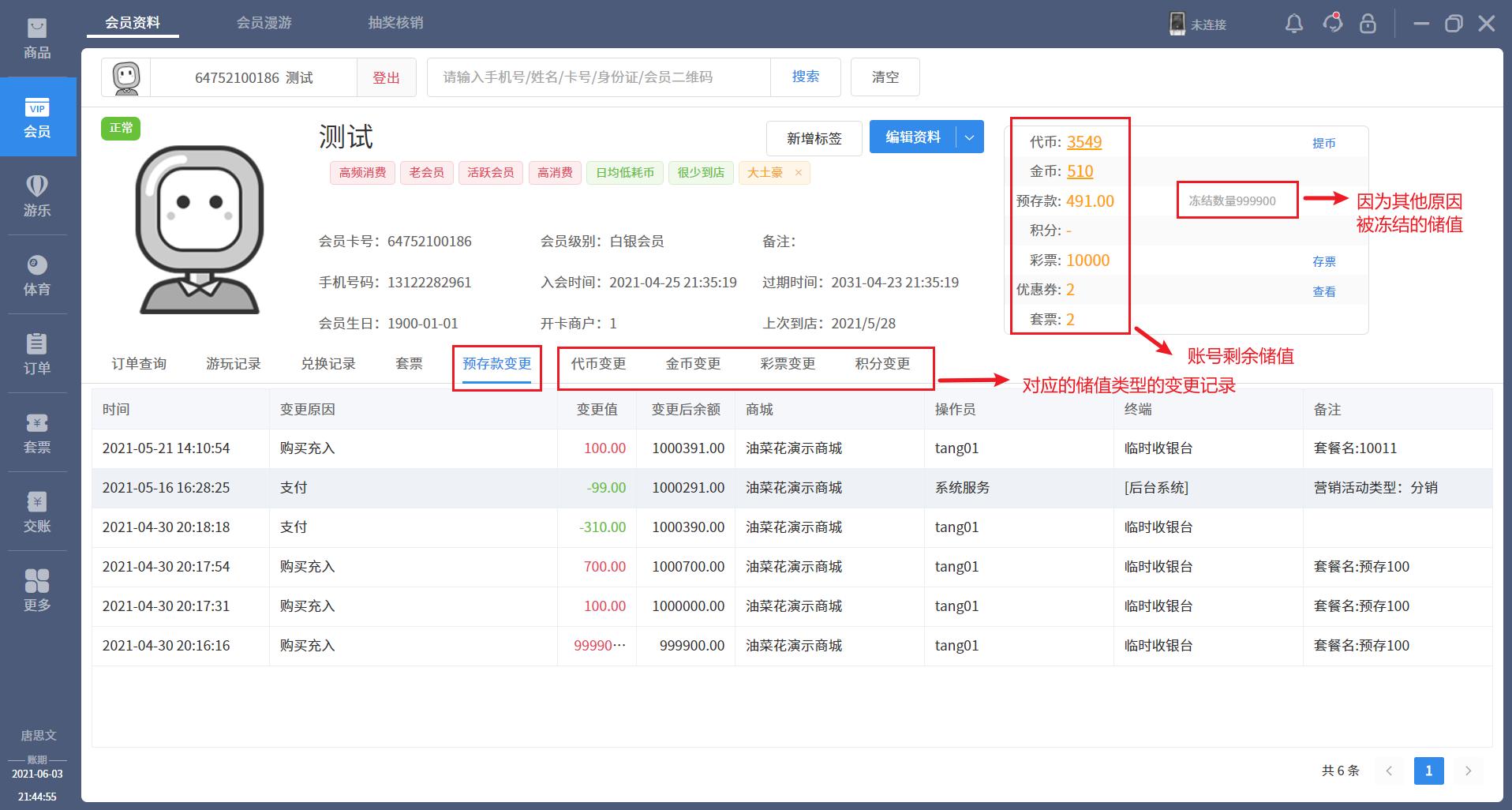Open the 游玩记录 tab
The width and height of the screenshot is (1512, 810).
tap(234, 364)
